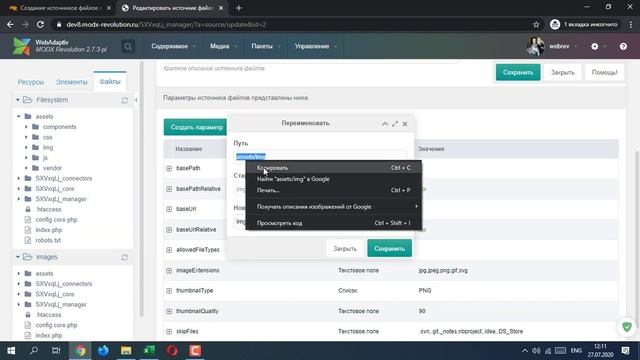Open the .htaccess file in Filesystem
The height and width of the screenshot is (360, 640).
(x=48, y=209)
